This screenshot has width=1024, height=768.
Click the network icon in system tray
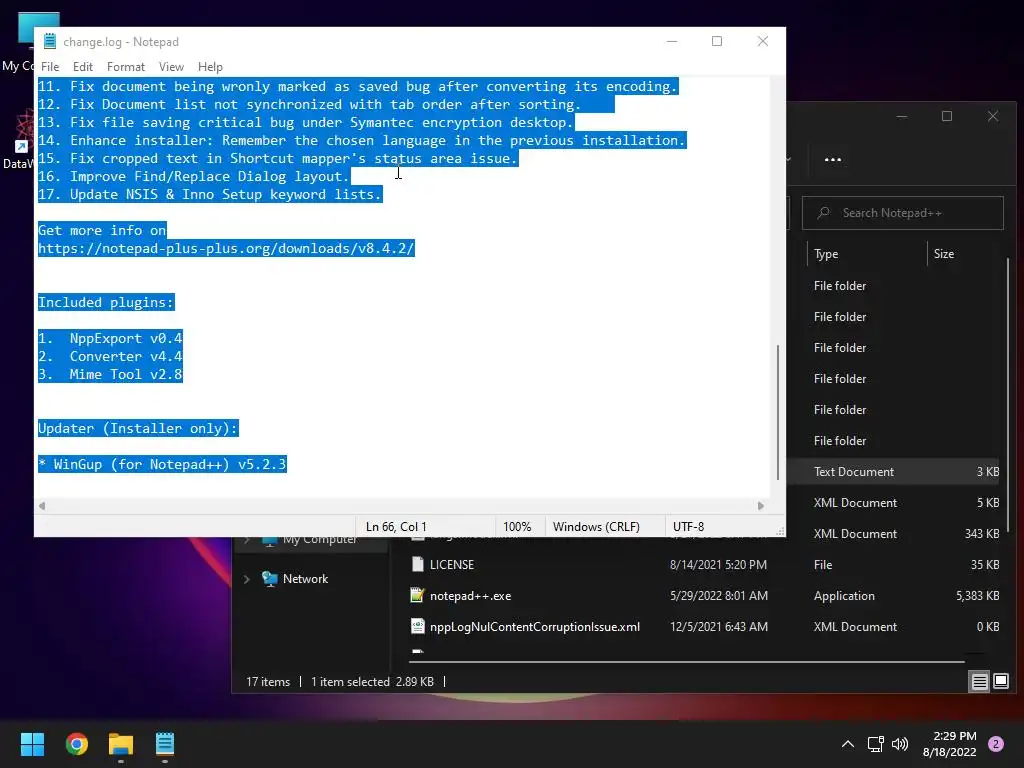875,744
